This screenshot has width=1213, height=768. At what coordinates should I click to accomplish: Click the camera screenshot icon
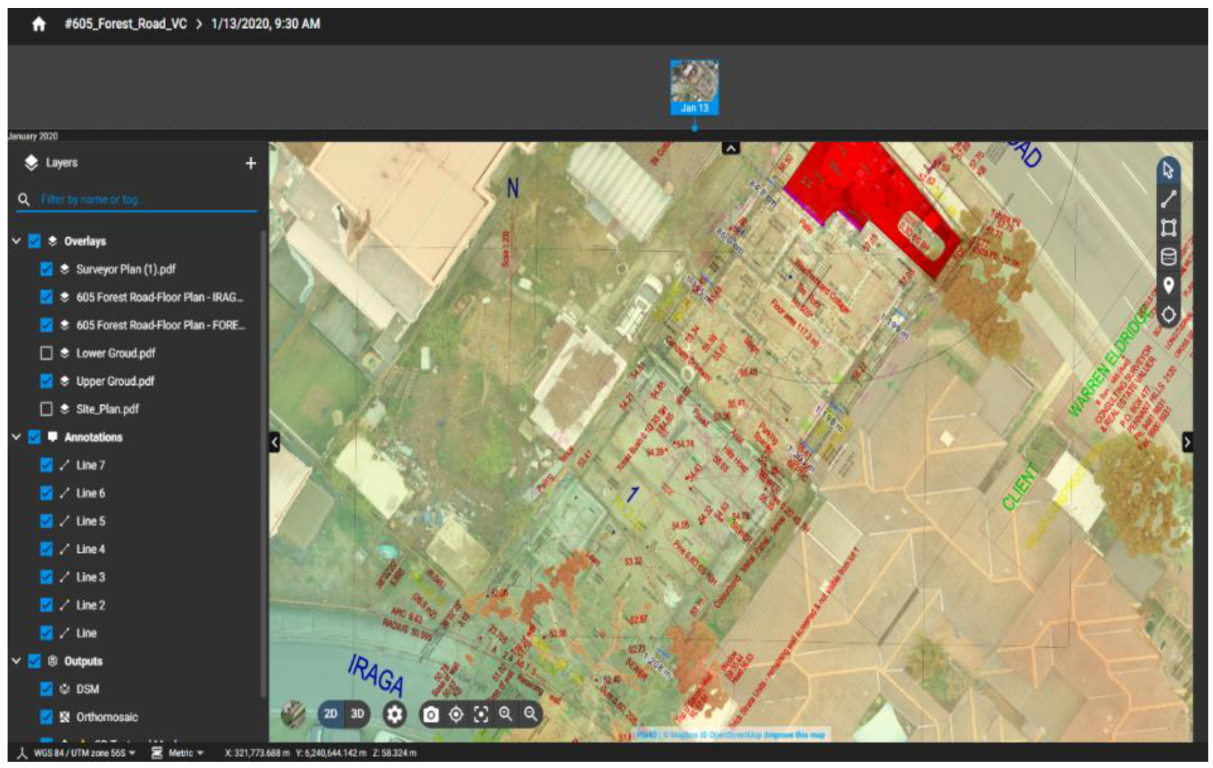click(431, 714)
